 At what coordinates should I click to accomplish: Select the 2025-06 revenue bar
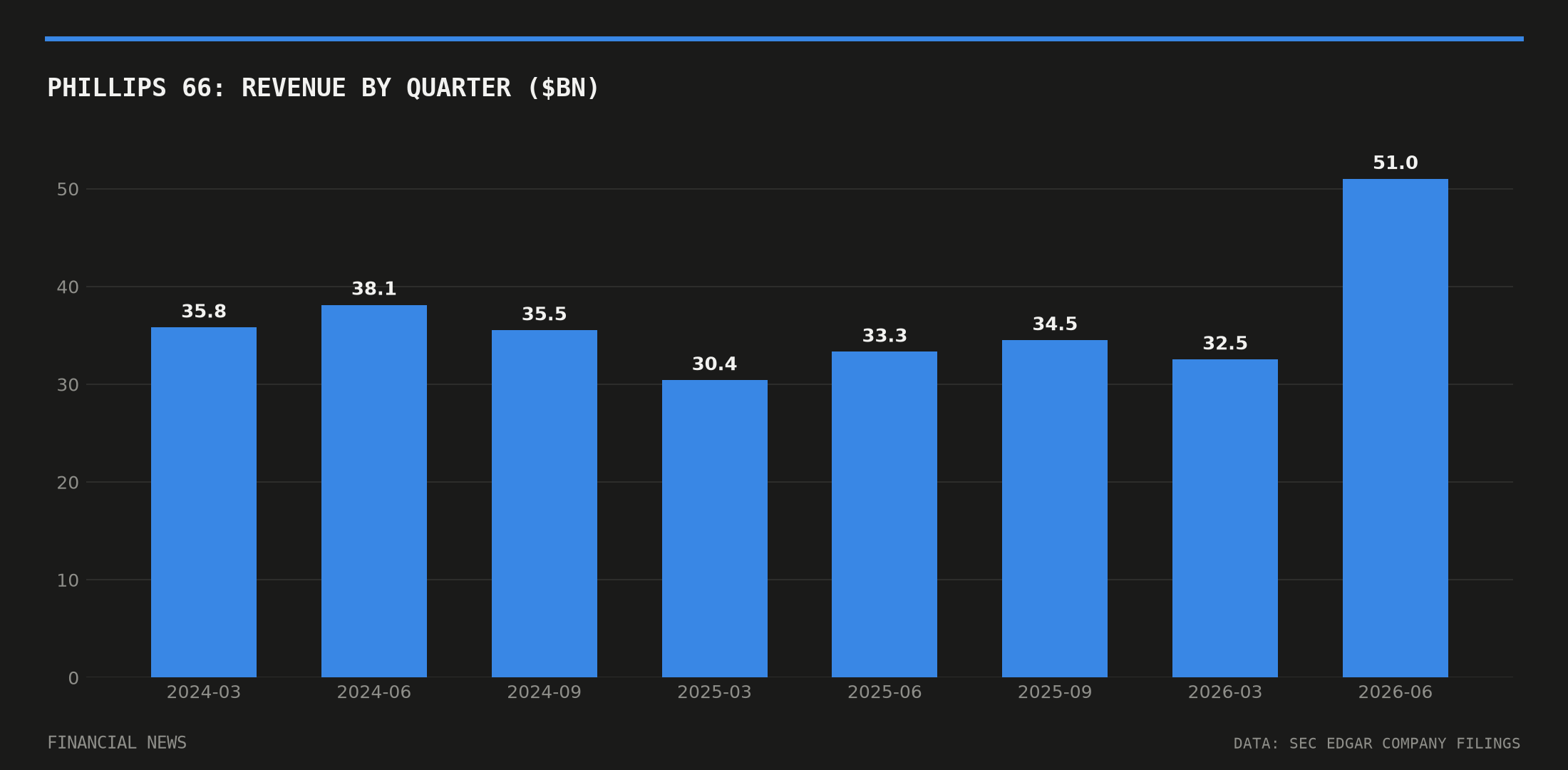(884, 514)
